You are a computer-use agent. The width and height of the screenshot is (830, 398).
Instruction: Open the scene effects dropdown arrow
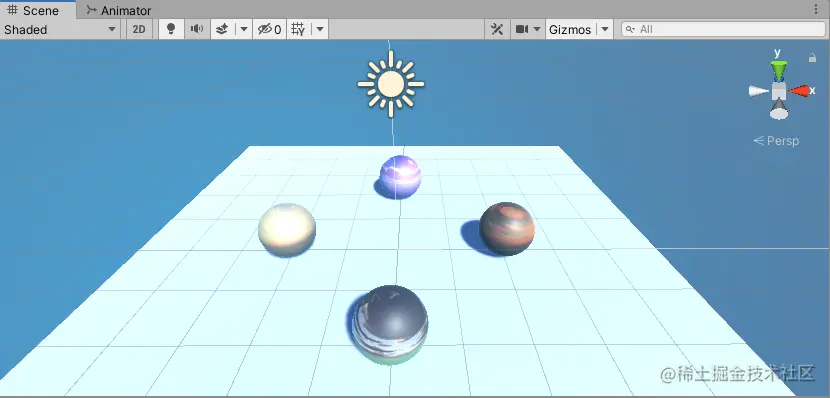pos(243,29)
